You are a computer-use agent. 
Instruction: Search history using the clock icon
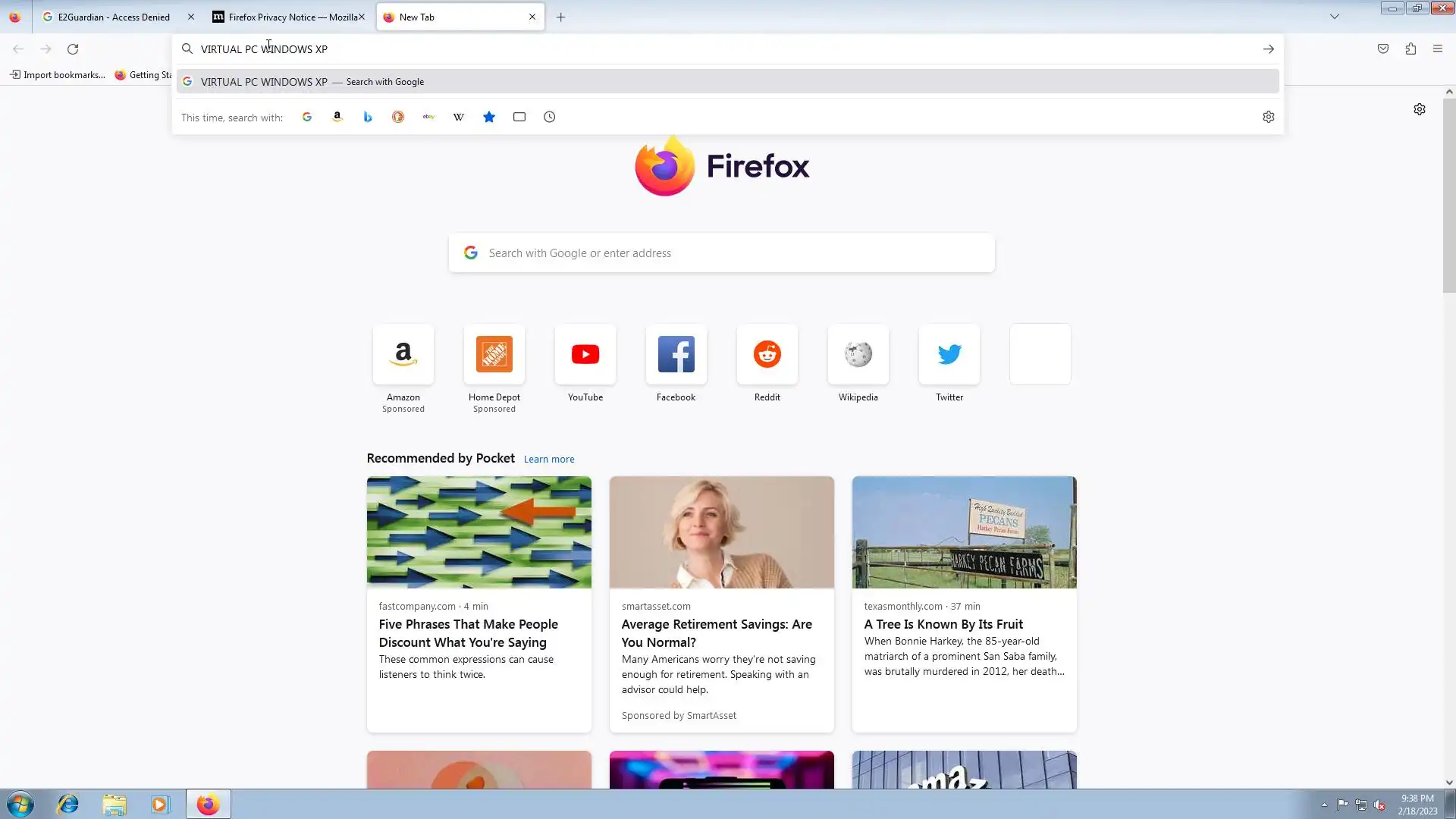tap(550, 117)
